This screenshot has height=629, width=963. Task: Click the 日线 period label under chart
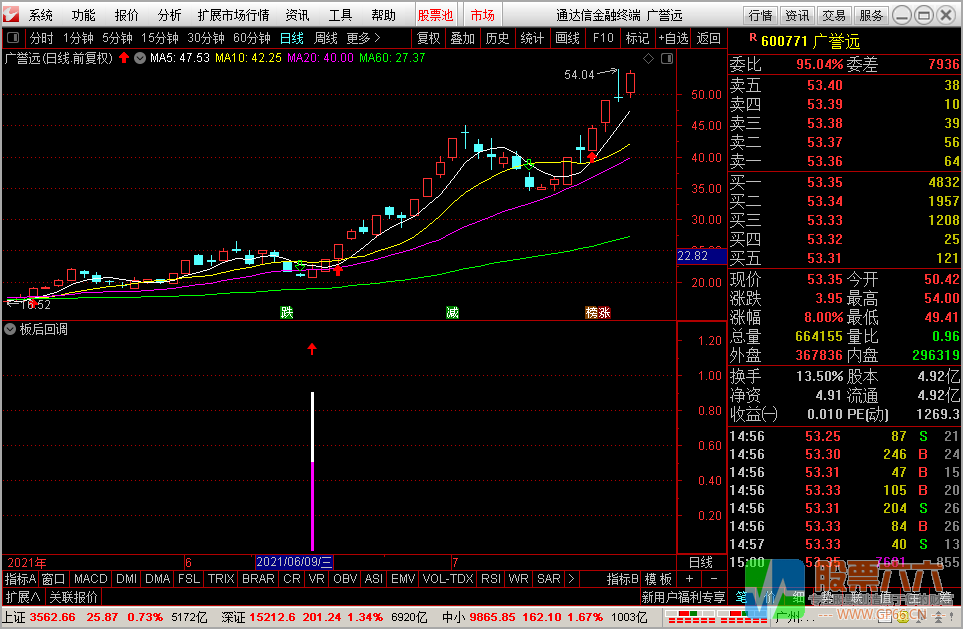(x=701, y=562)
